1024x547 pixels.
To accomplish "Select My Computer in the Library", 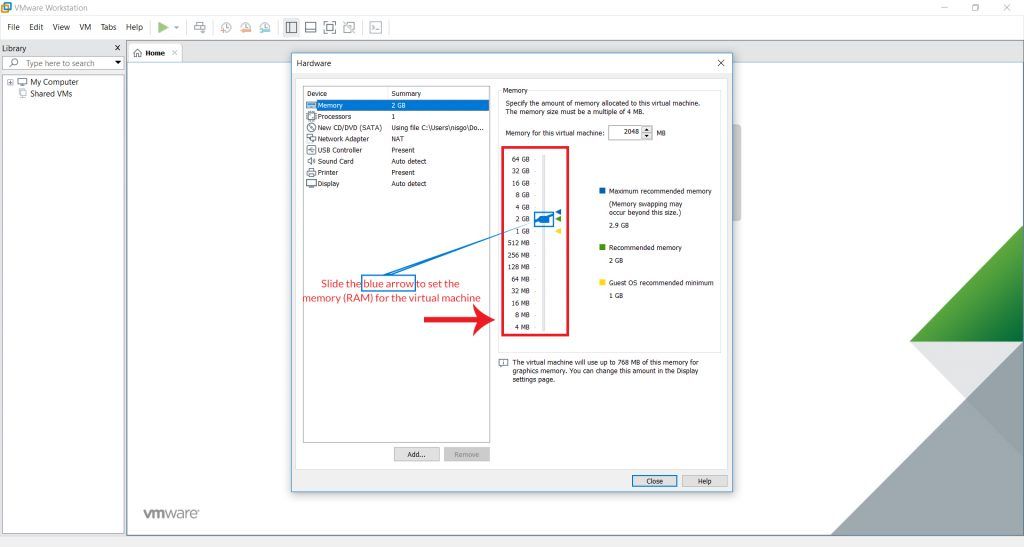I will (x=54, y=82).
